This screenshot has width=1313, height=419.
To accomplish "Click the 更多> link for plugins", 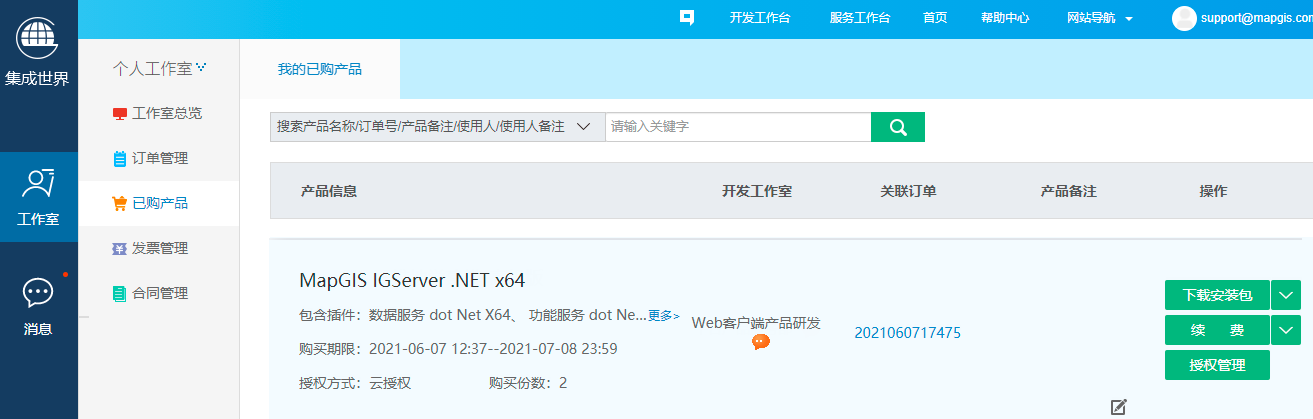I will [664, 316].
